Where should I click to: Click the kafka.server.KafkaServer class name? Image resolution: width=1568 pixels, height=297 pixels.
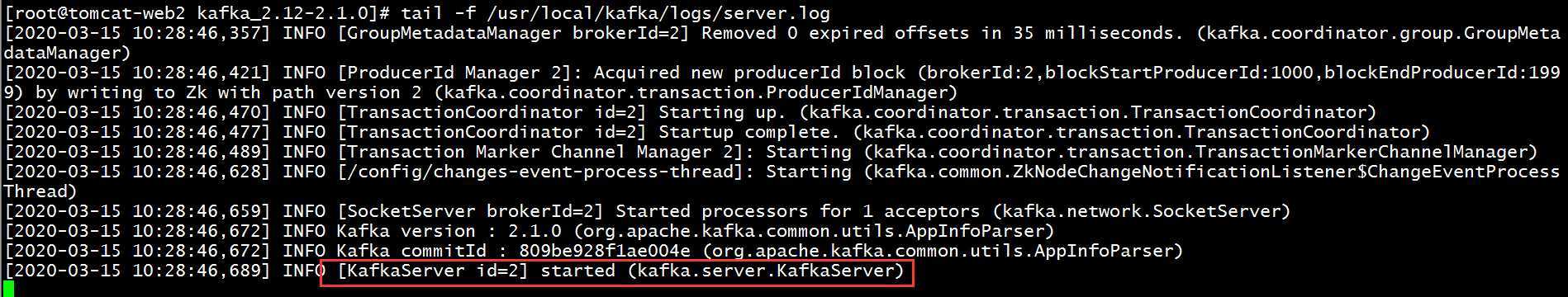766,271
